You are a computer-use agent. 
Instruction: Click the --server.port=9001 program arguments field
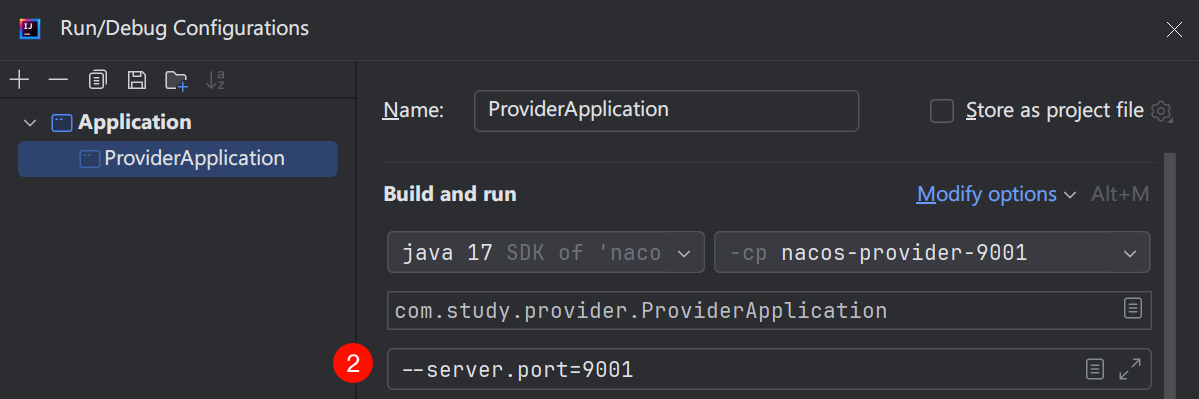pyautogui.click(x=768, y=370)
